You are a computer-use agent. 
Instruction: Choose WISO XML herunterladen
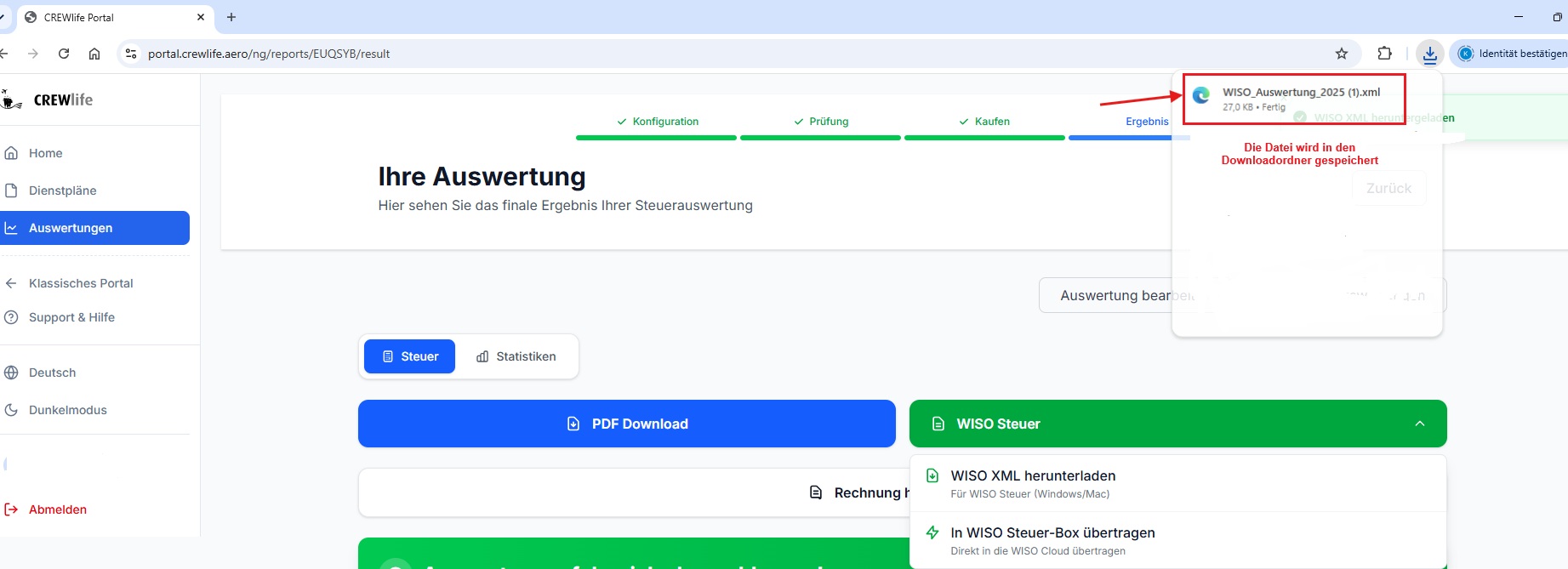(x=1178, y=483)
